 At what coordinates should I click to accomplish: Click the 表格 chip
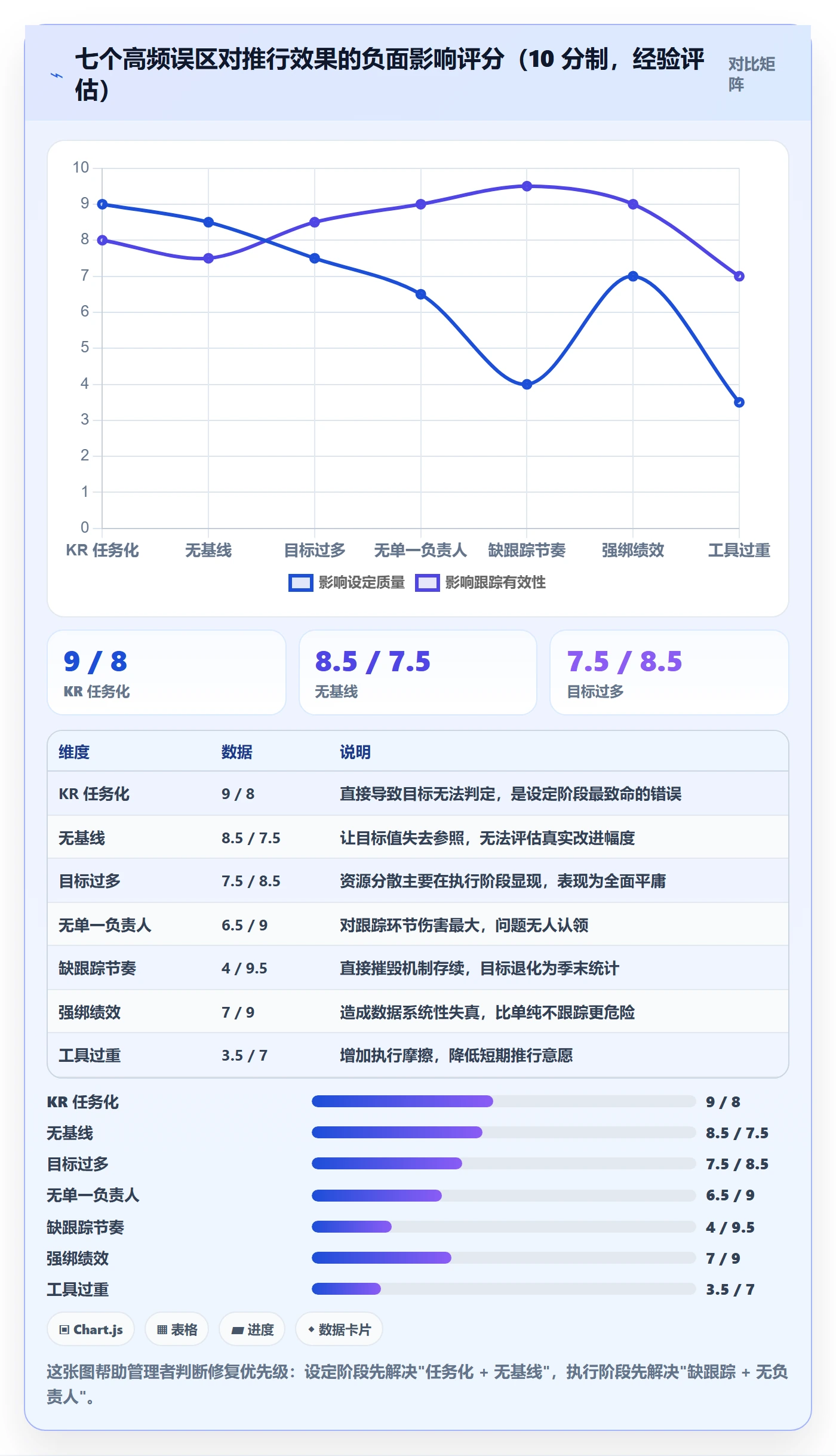pos(177,1329)
